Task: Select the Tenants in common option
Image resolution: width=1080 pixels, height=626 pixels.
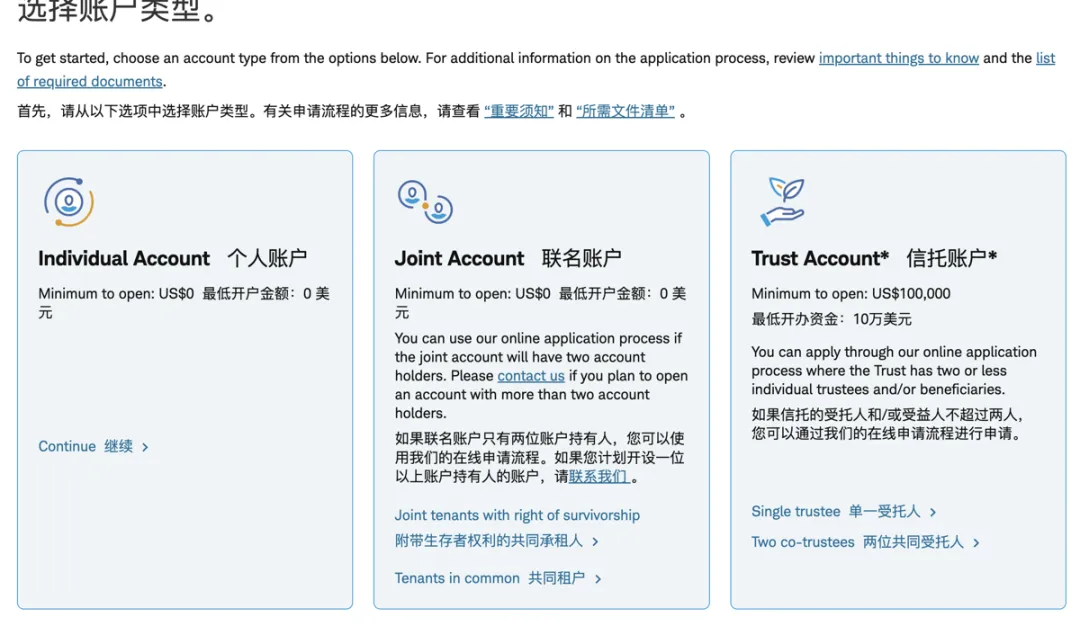Action: (x=498, y=578)
